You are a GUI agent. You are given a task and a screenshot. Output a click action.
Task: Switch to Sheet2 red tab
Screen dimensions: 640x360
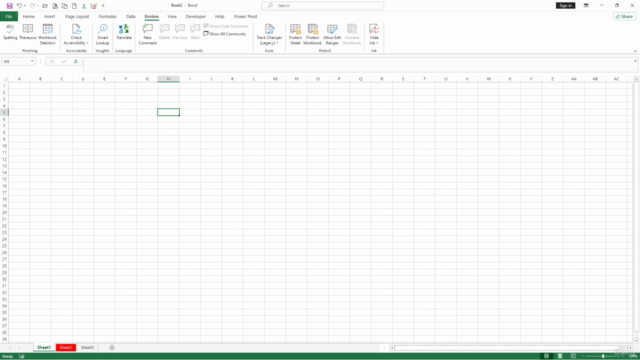coord(66,347)
